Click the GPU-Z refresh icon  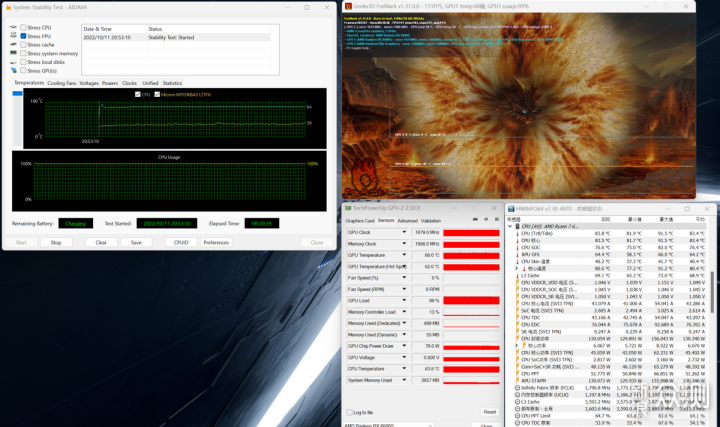coord(486,219)
